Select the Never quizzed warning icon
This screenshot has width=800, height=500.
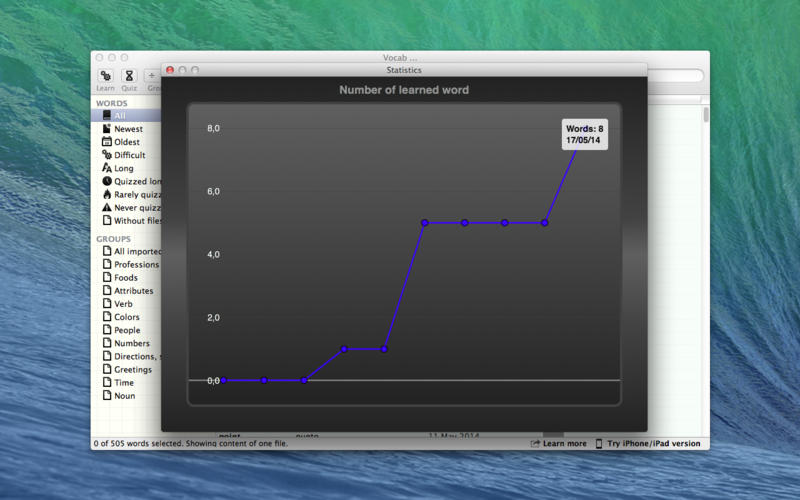point(107,207)
